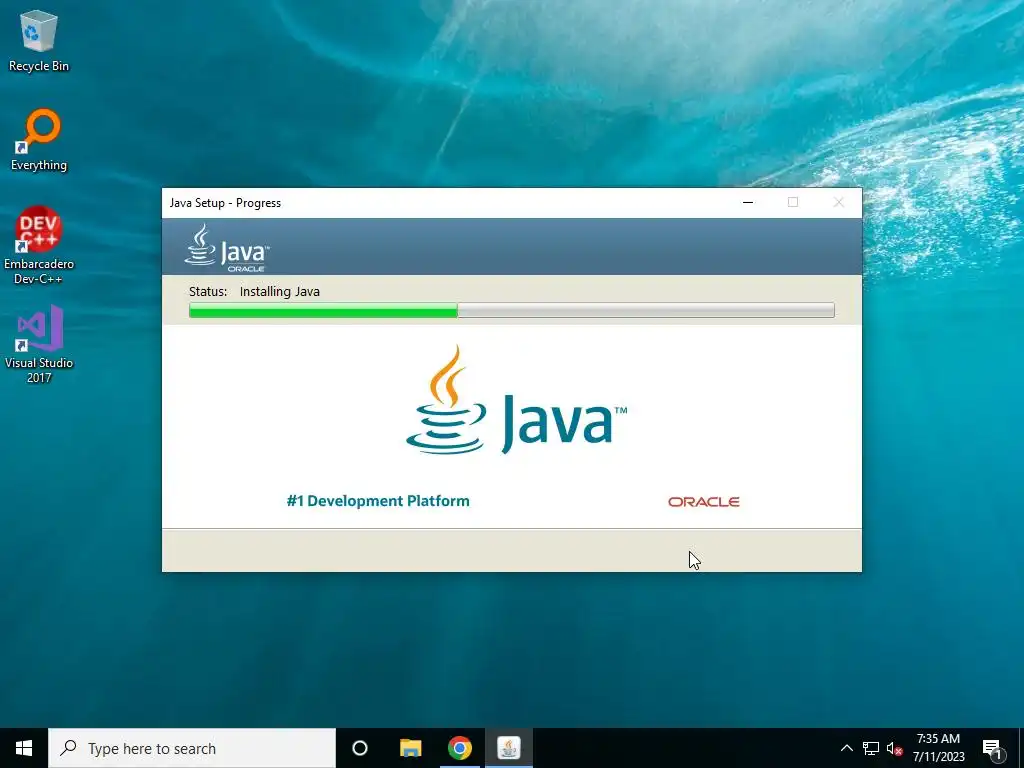Image resolution: width=1024 pixels, height=768 pixels.
Task: Click the muted volume tray icon
Action: (894, 748)
